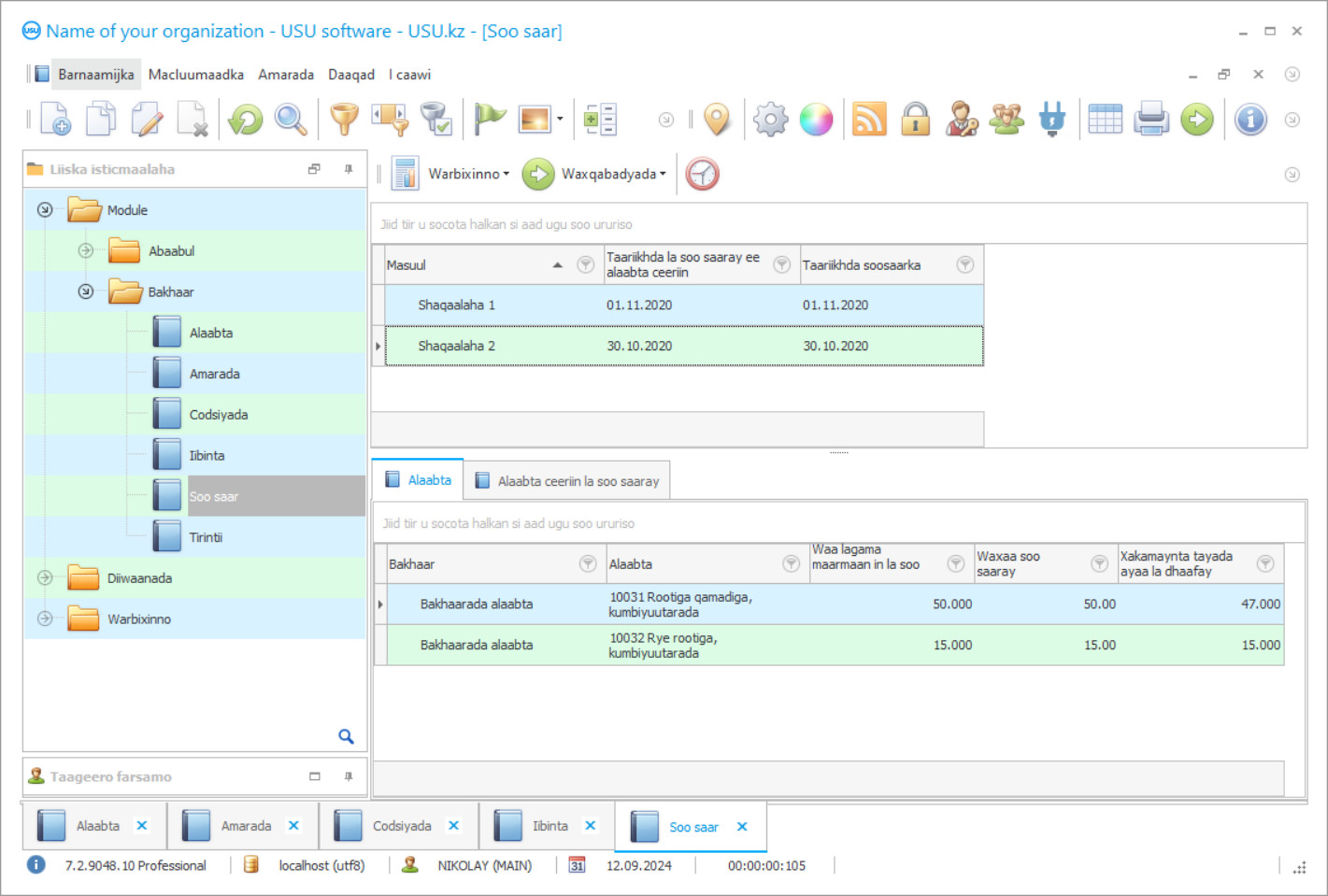Pin the Taageero farsamo panel

tap(349, 776)
